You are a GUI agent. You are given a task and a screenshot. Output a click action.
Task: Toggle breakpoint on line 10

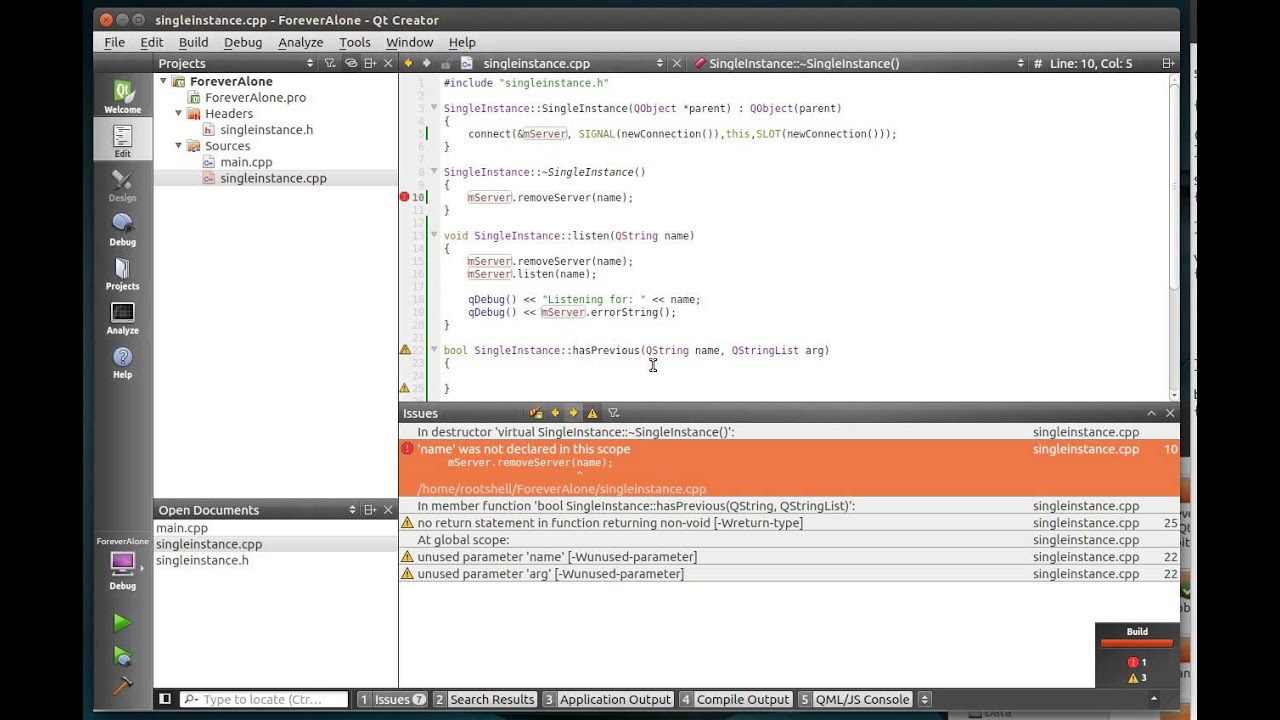point(405,197)
